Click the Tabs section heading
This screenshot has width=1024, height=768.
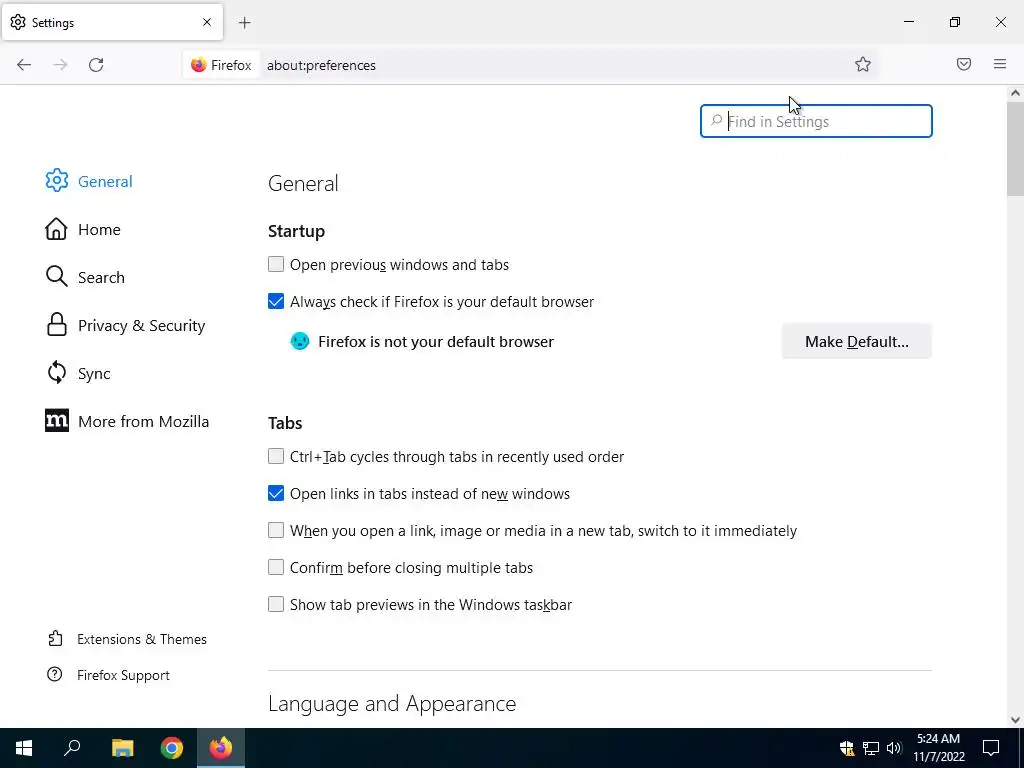(285, 423)
